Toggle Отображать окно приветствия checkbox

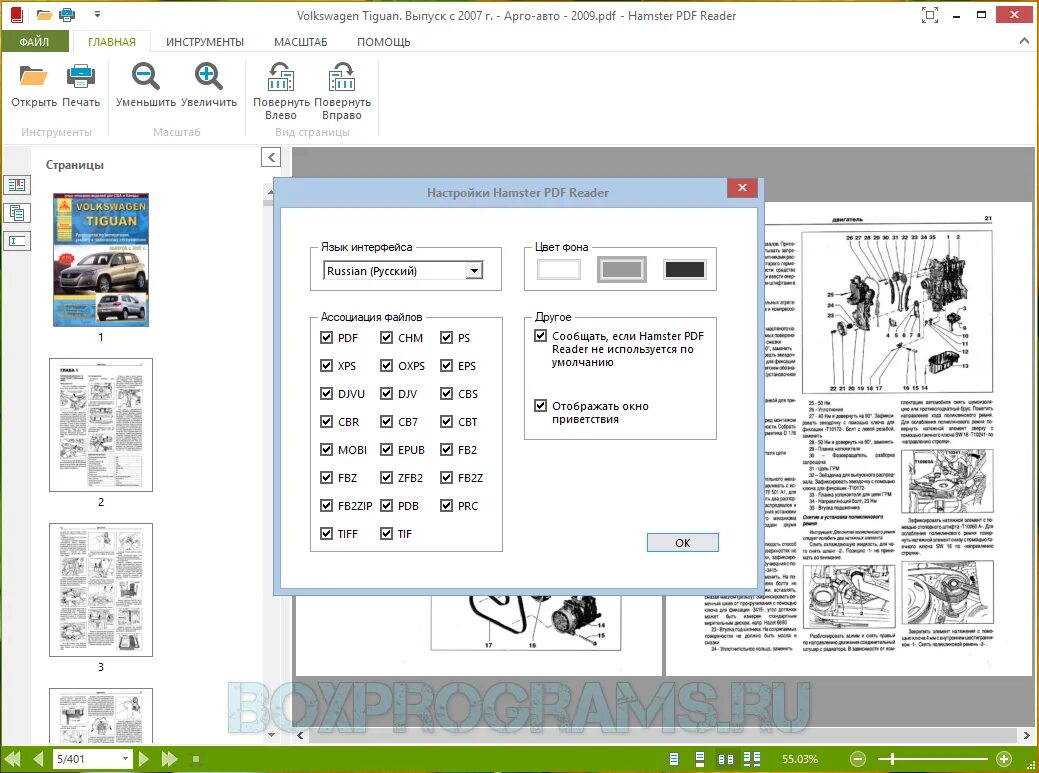(541, 405)
